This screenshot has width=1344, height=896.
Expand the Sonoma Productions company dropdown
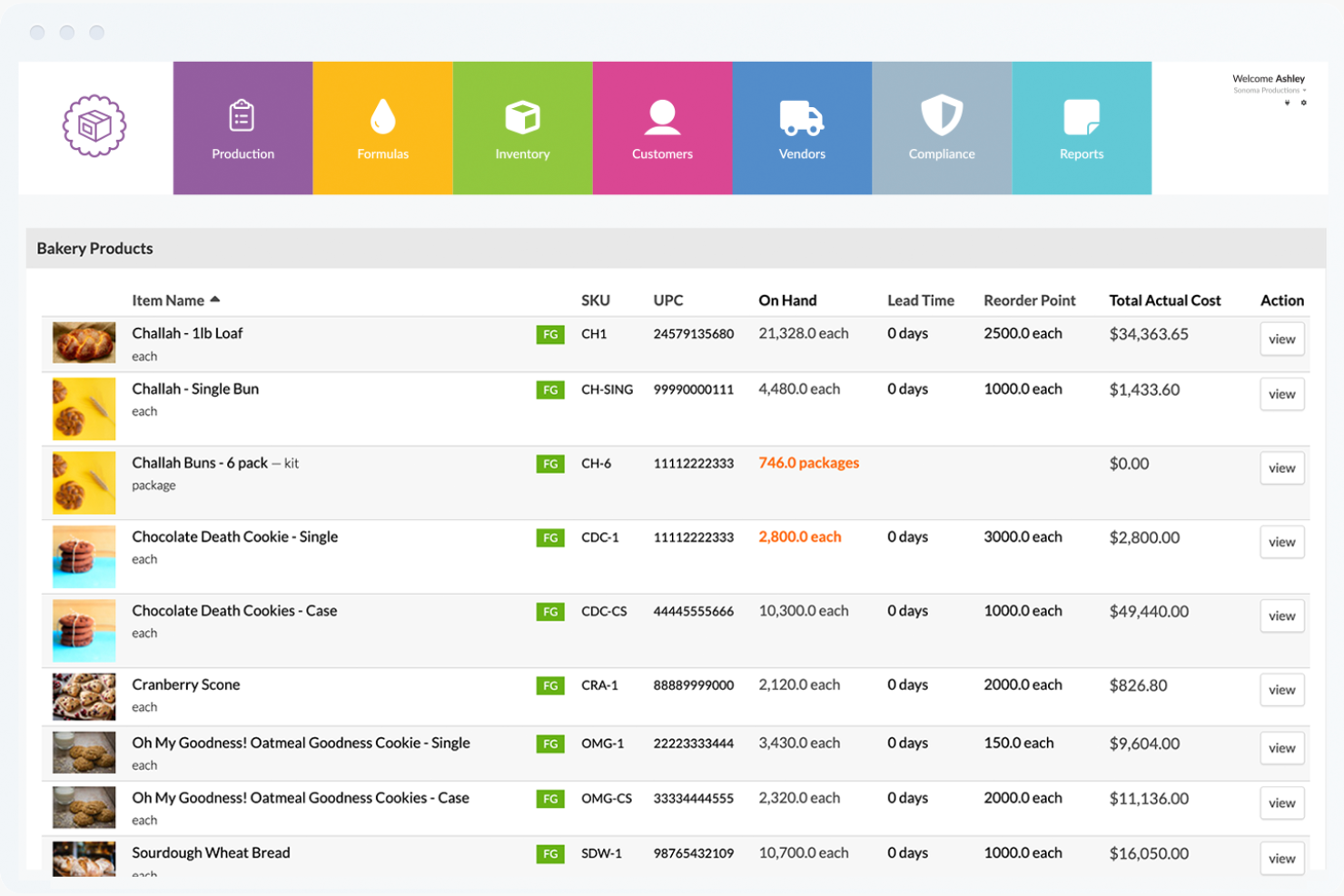pyautogui.click(x=1270, y=90)
